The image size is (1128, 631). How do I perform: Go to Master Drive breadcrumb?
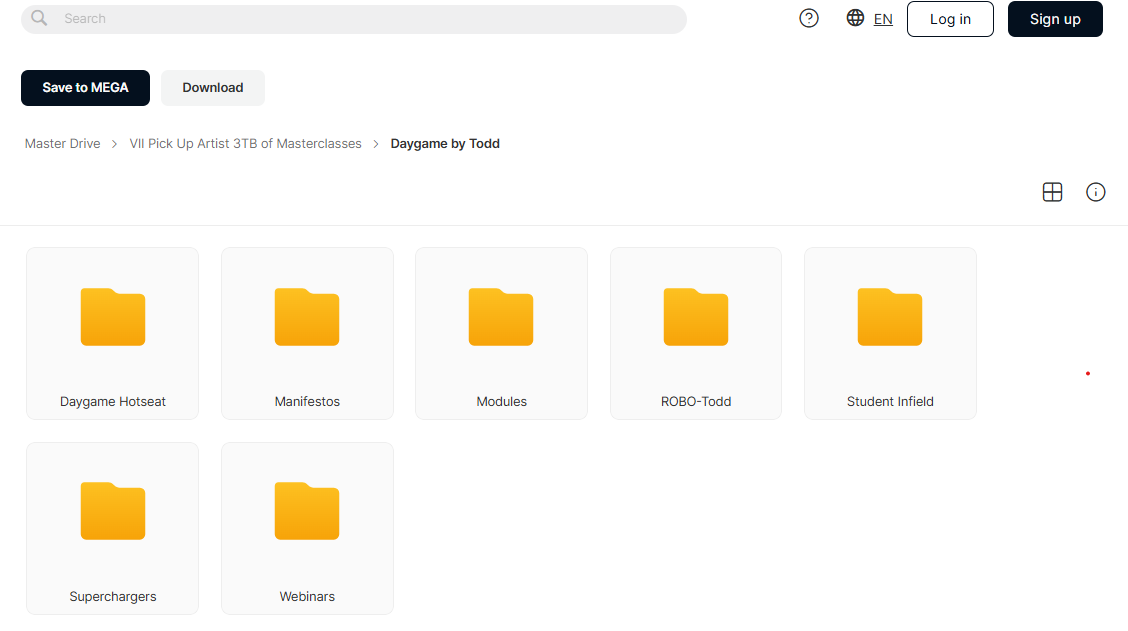pos(63,144)
